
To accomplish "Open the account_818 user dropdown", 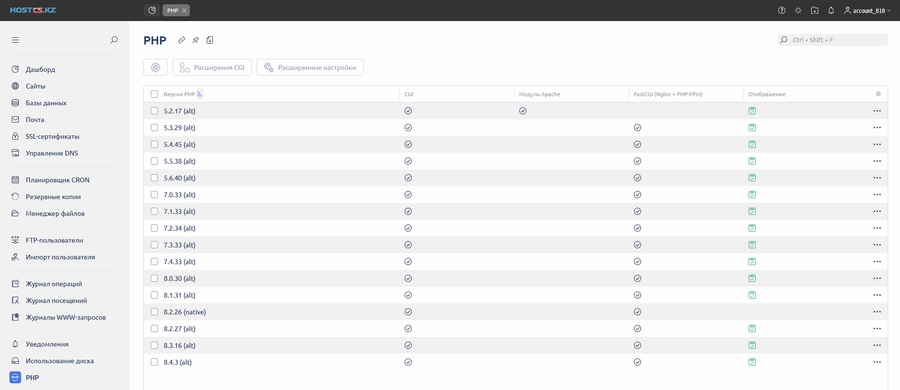I will coord(867,10).
